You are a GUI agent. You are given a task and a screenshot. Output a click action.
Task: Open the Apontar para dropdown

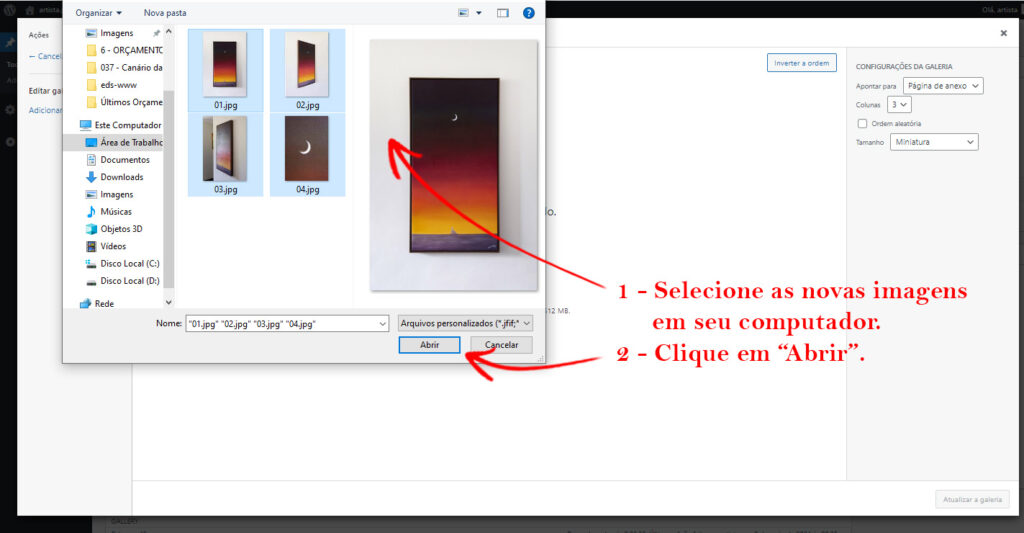pyautogui.click(x=943, y=86)
